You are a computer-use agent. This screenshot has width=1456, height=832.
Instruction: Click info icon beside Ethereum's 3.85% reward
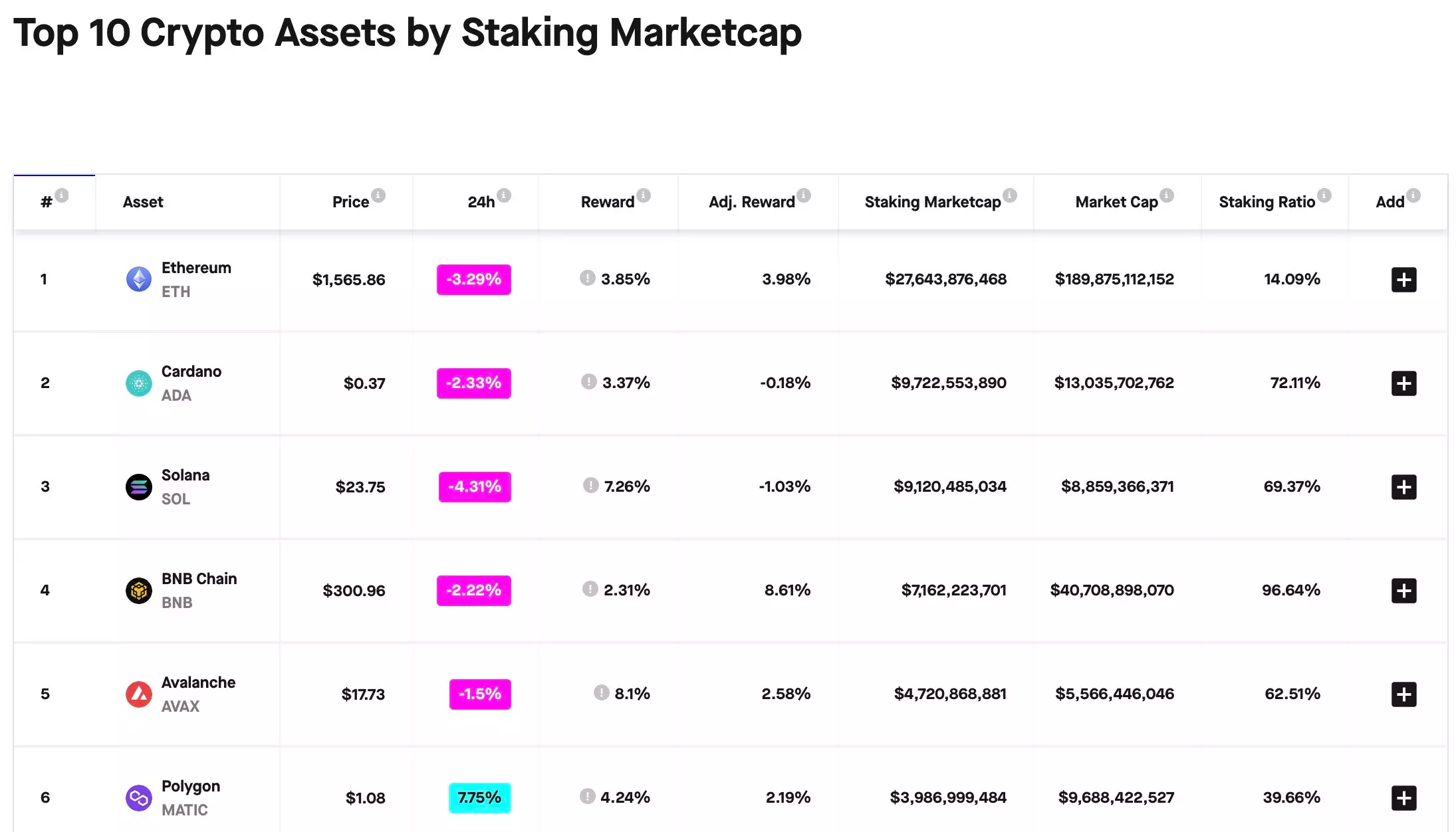pyautogui.click(x=587, y=278)
